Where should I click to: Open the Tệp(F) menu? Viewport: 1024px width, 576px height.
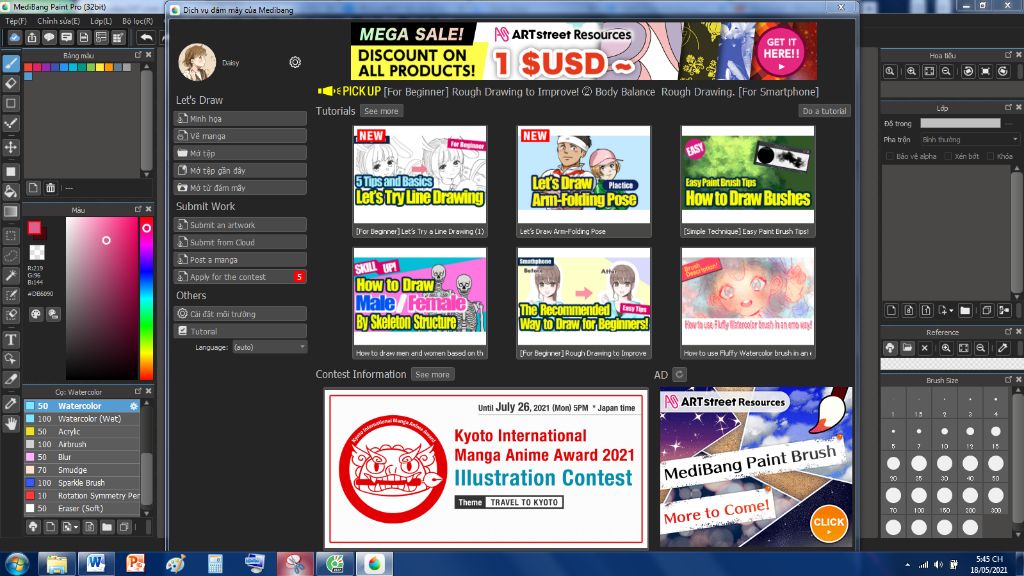(16, 21)
